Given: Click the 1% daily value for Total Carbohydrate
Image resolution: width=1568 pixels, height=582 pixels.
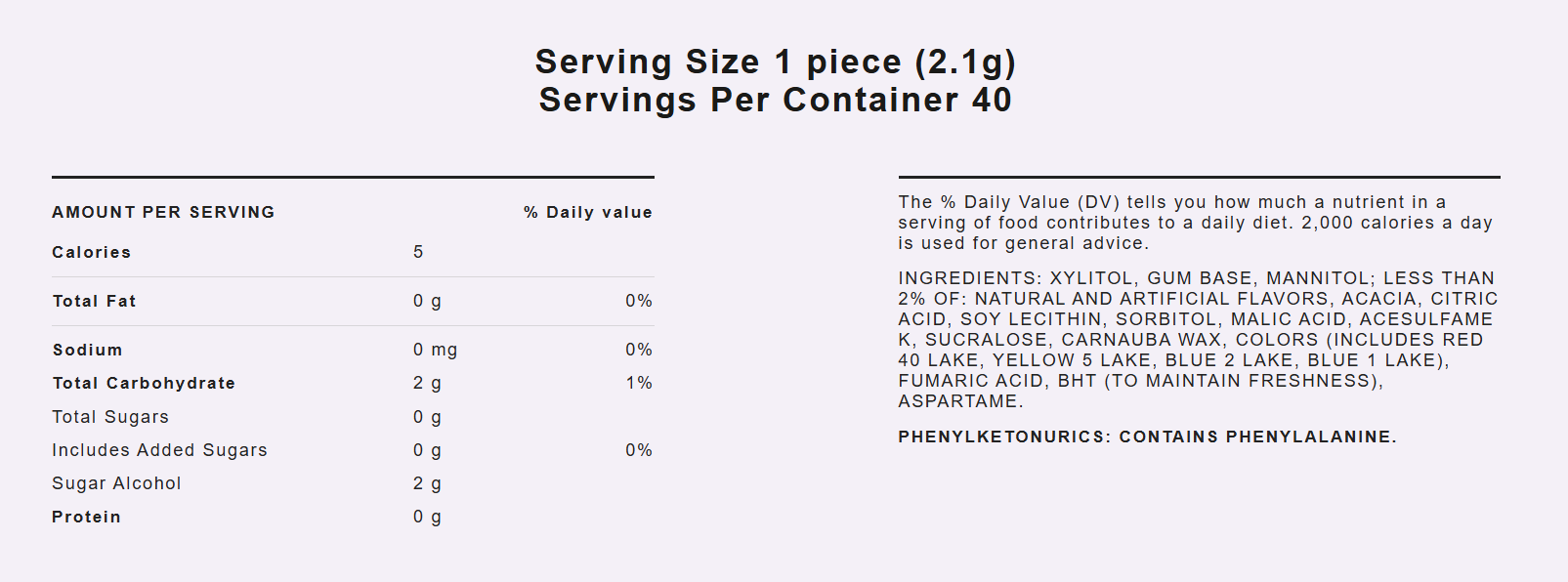Looking at the screenshot, I should 639,384.
